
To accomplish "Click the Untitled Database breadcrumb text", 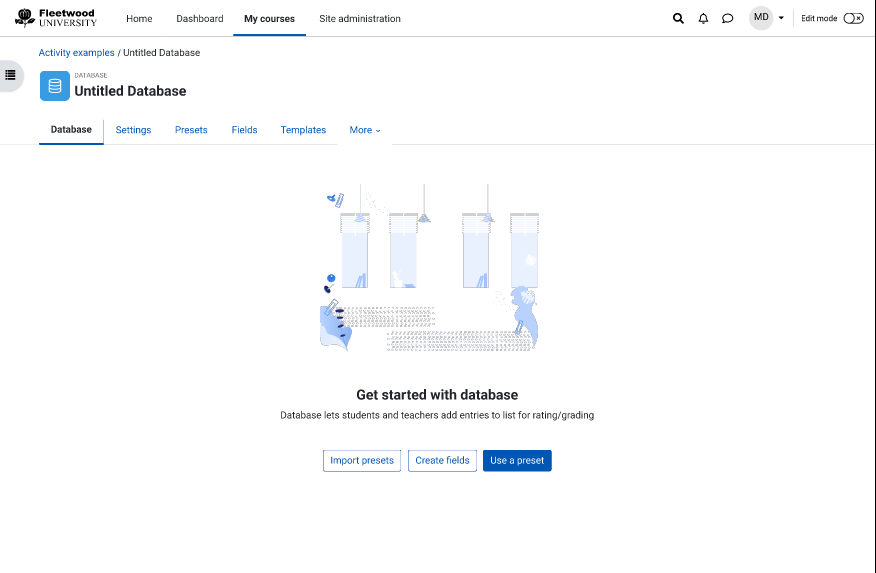I will pos(161,52).
